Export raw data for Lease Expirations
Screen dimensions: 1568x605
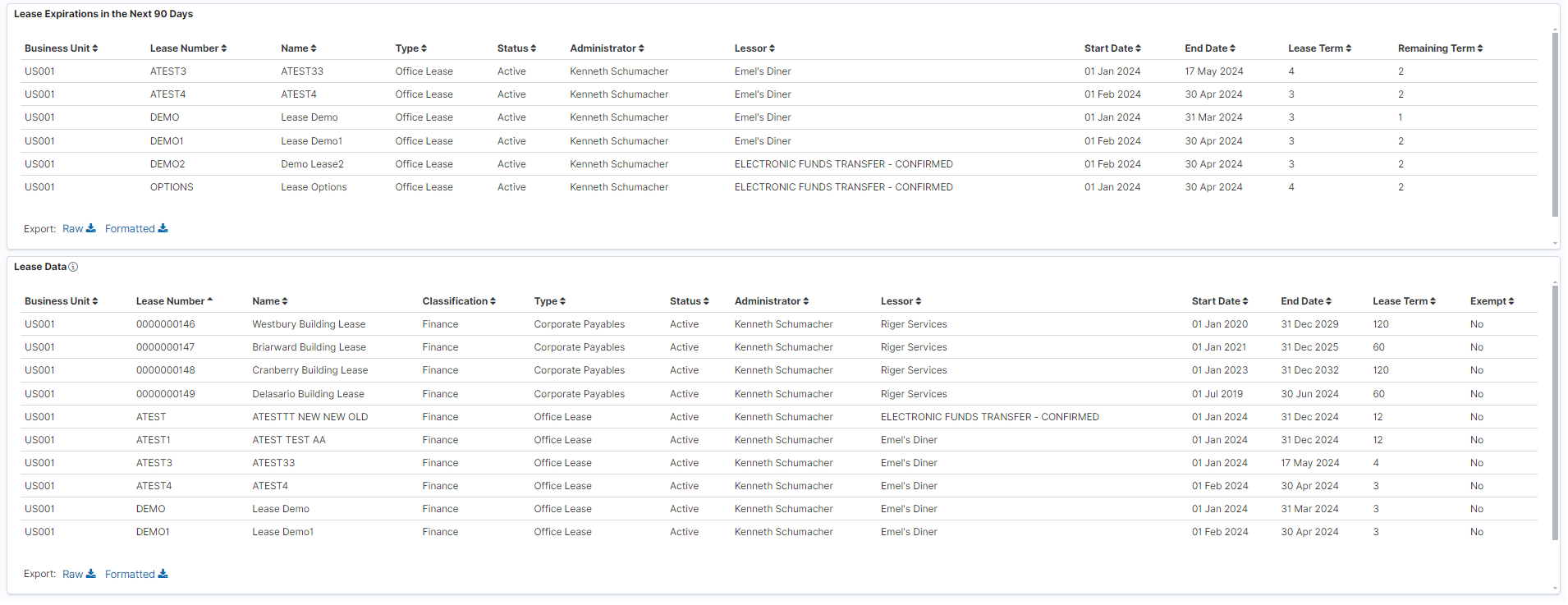coord(79,229)
